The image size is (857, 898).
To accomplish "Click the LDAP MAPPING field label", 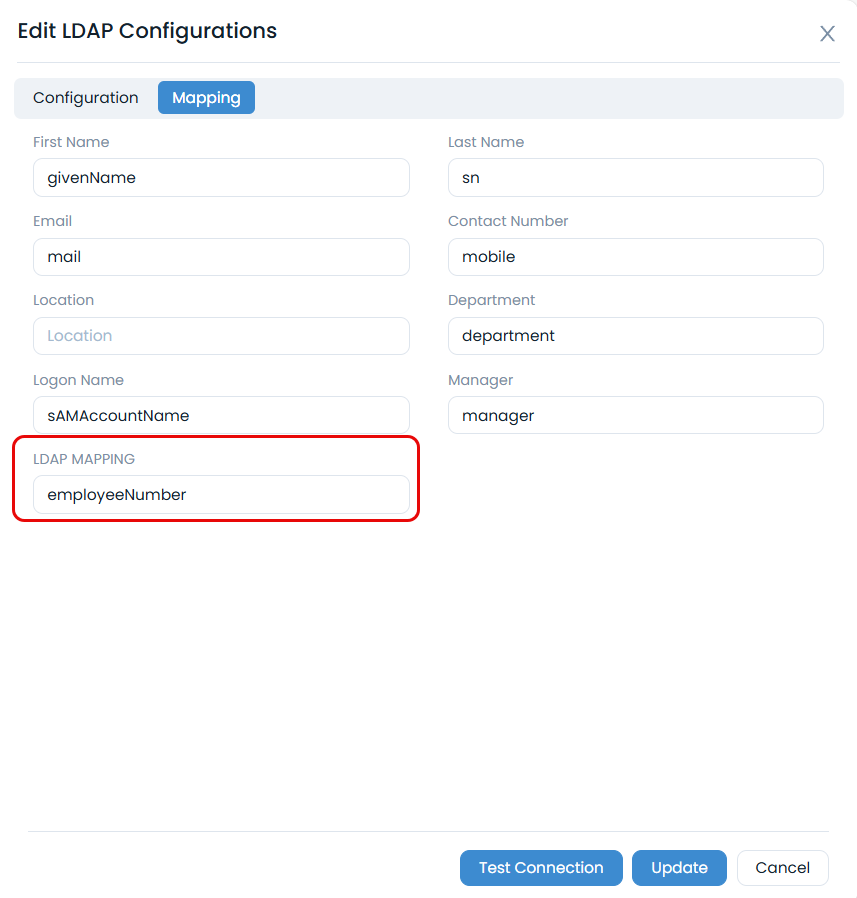I will coord(84,459).
